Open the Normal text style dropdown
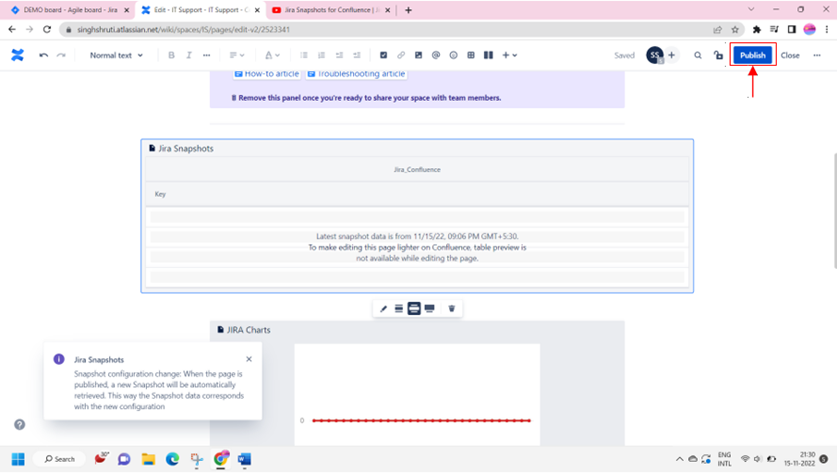This screenshot has width=837, height=473. coord(116,55)
